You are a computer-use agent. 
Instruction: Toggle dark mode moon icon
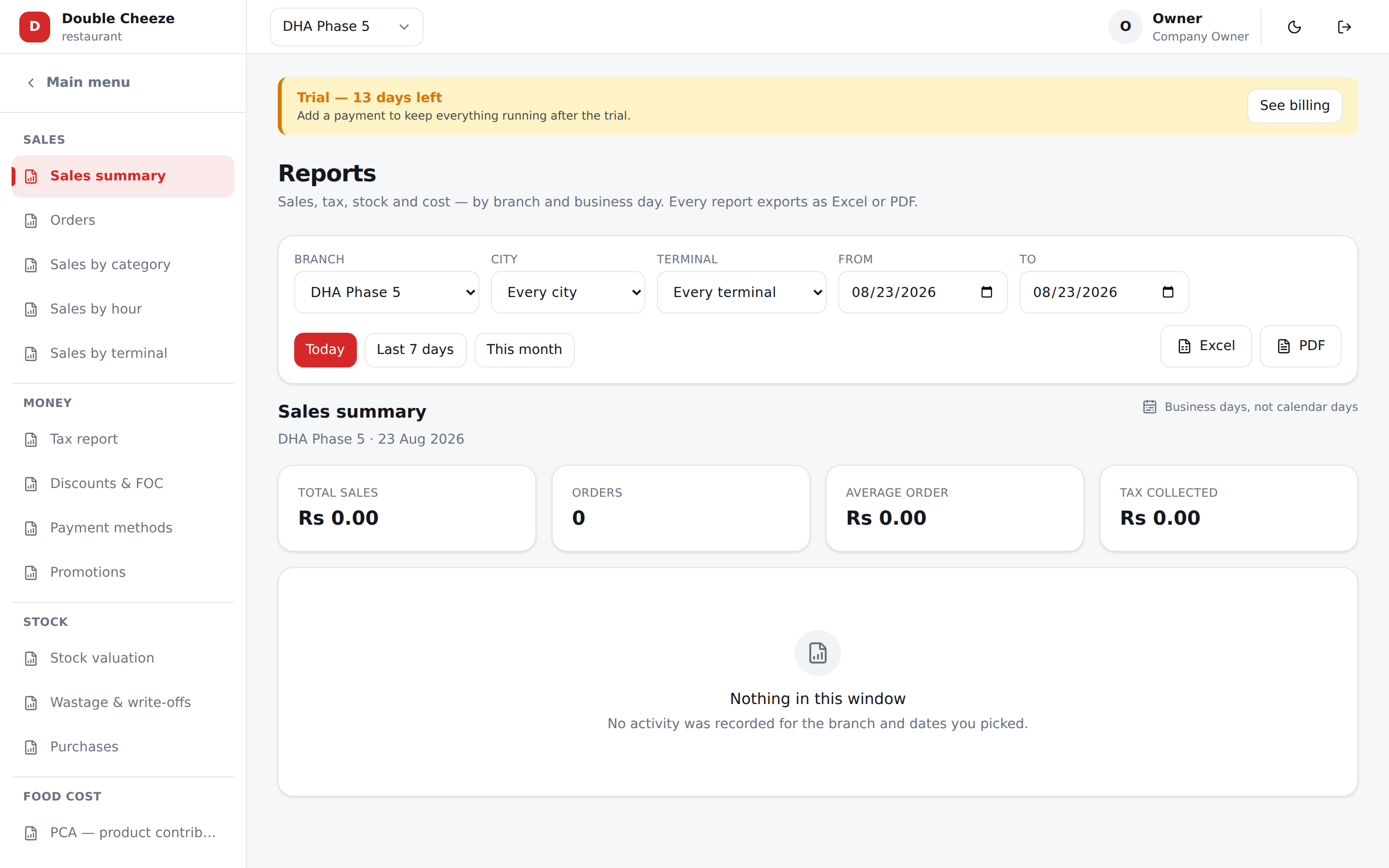(x=1294, y=27)
